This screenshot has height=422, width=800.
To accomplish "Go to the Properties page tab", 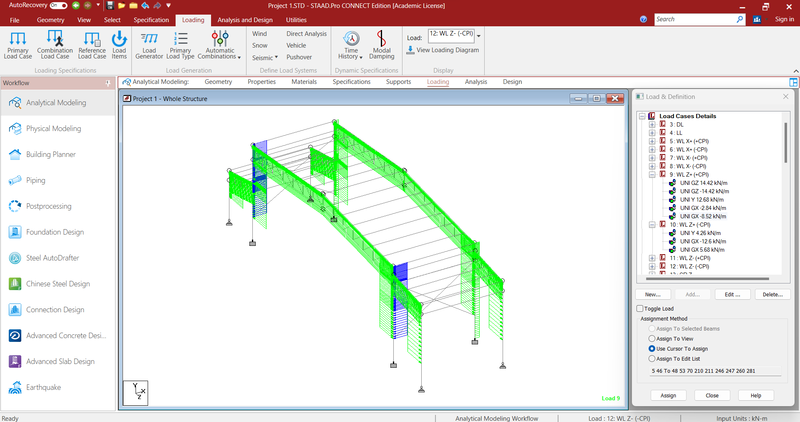I will [262, 82].
